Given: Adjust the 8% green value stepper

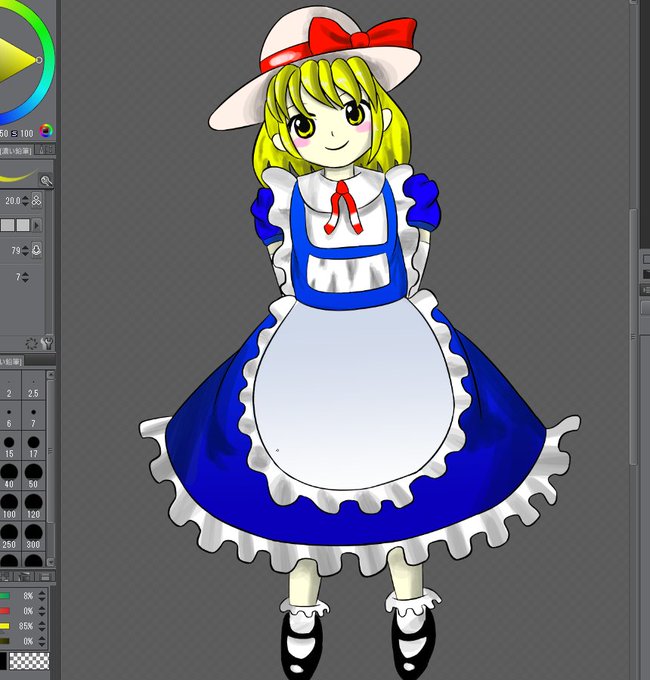Looking at the screenshot, I should tap(42, 596).
